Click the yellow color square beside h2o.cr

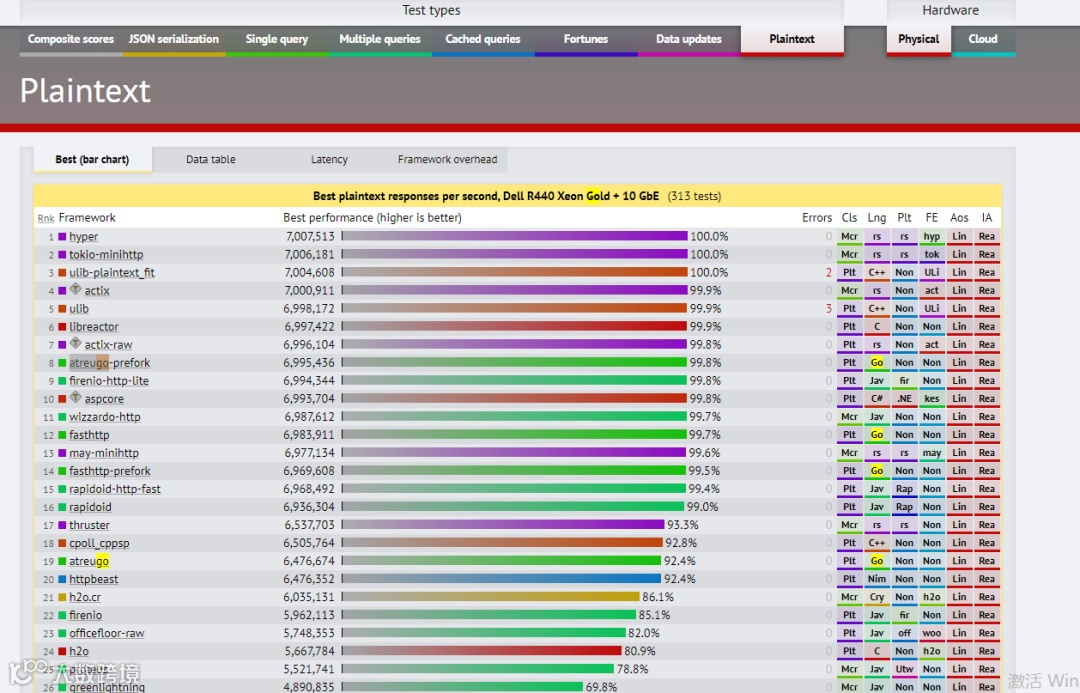click(x=62, y=597)
